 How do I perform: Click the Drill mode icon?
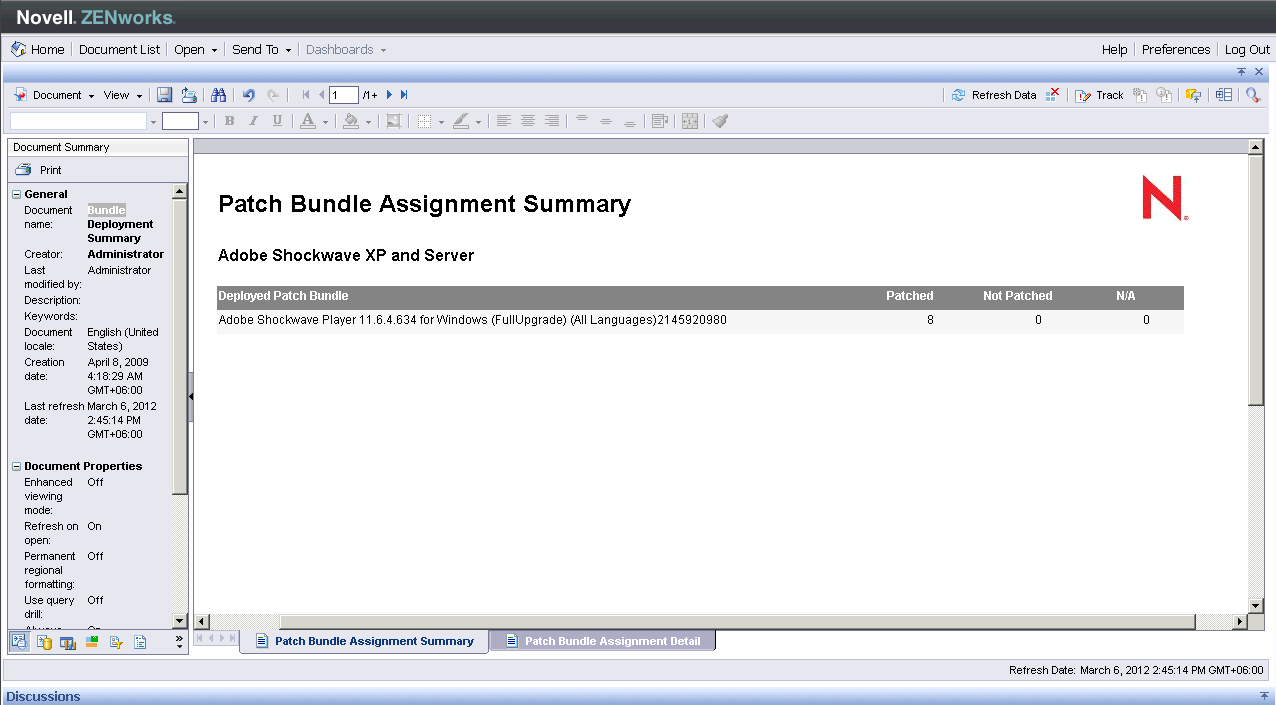(1193, 95)
